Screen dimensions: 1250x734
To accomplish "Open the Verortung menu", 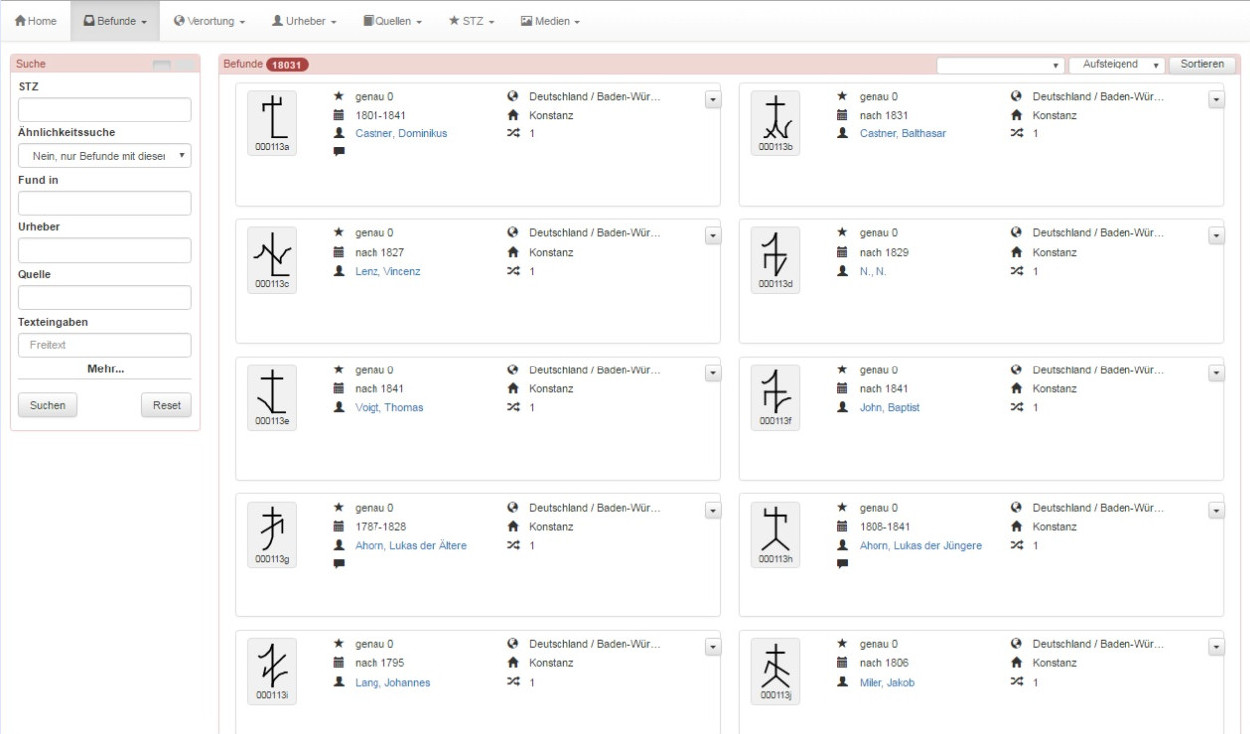I will coord(209,21).
